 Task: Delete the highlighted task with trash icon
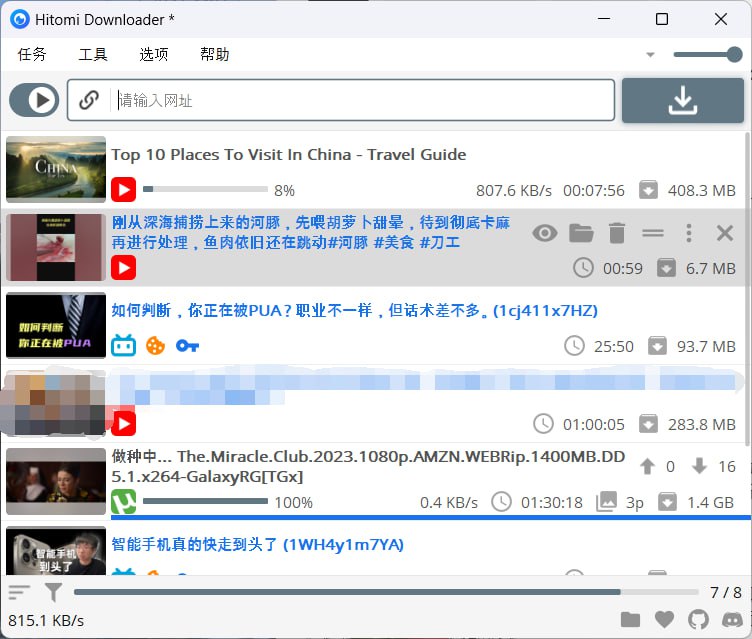617,233
